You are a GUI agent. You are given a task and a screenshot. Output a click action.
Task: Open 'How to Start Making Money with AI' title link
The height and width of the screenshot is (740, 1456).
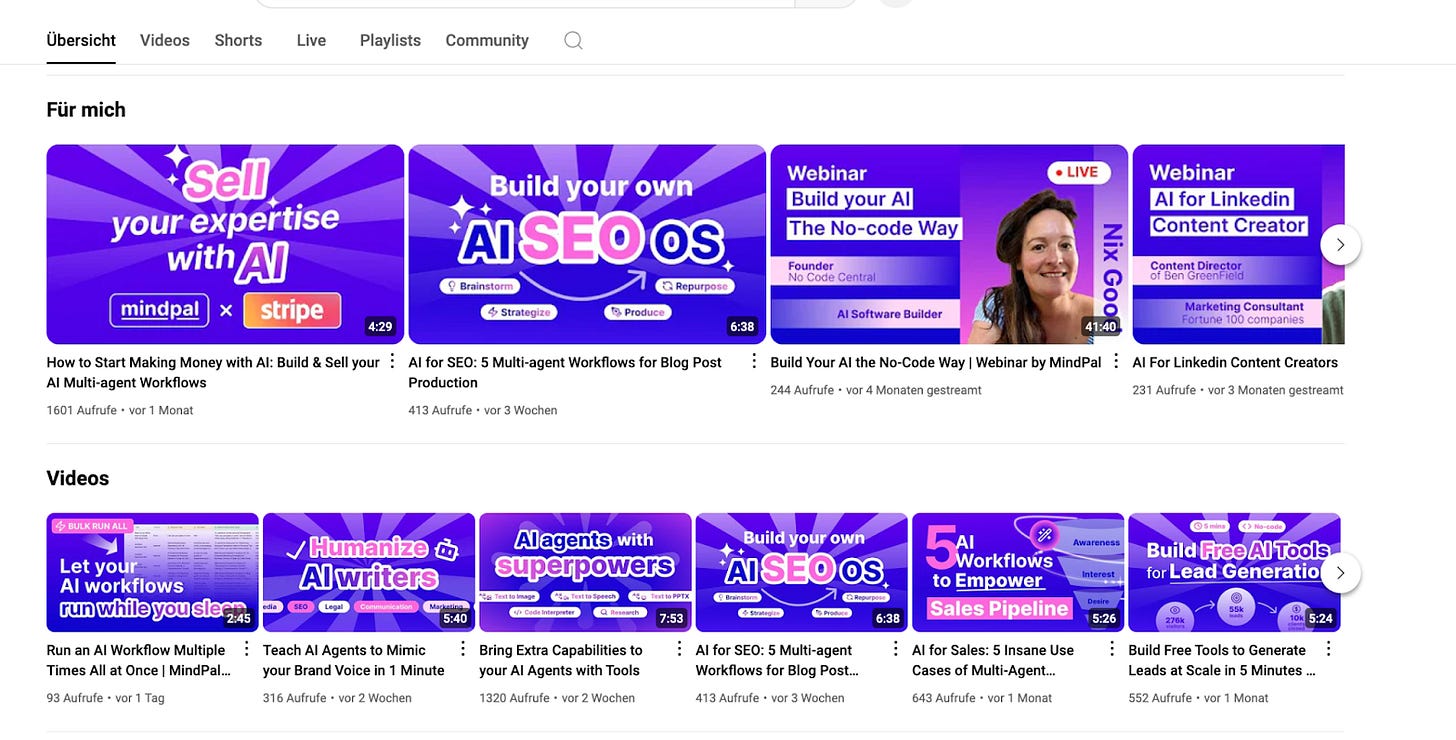[213, 372]
